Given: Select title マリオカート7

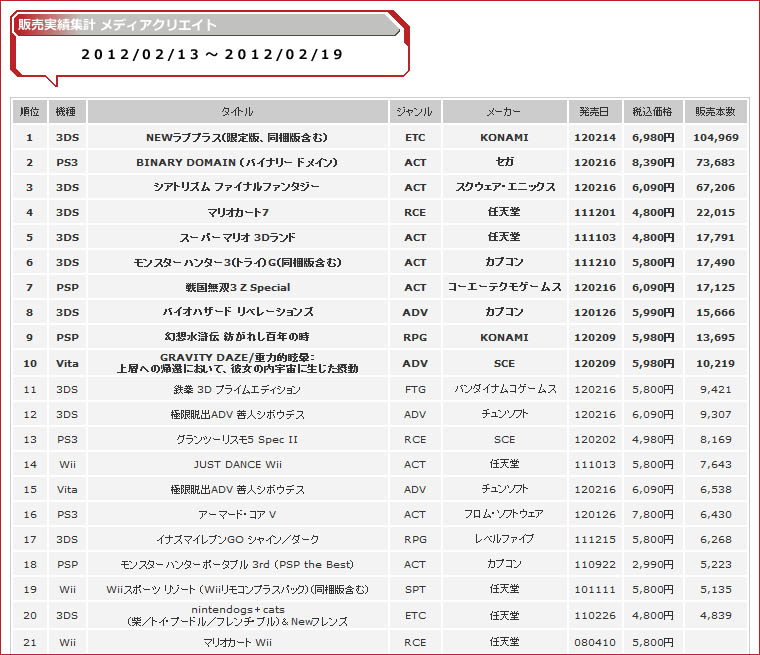Looking at the screenshot, I should tap(238, 212).
